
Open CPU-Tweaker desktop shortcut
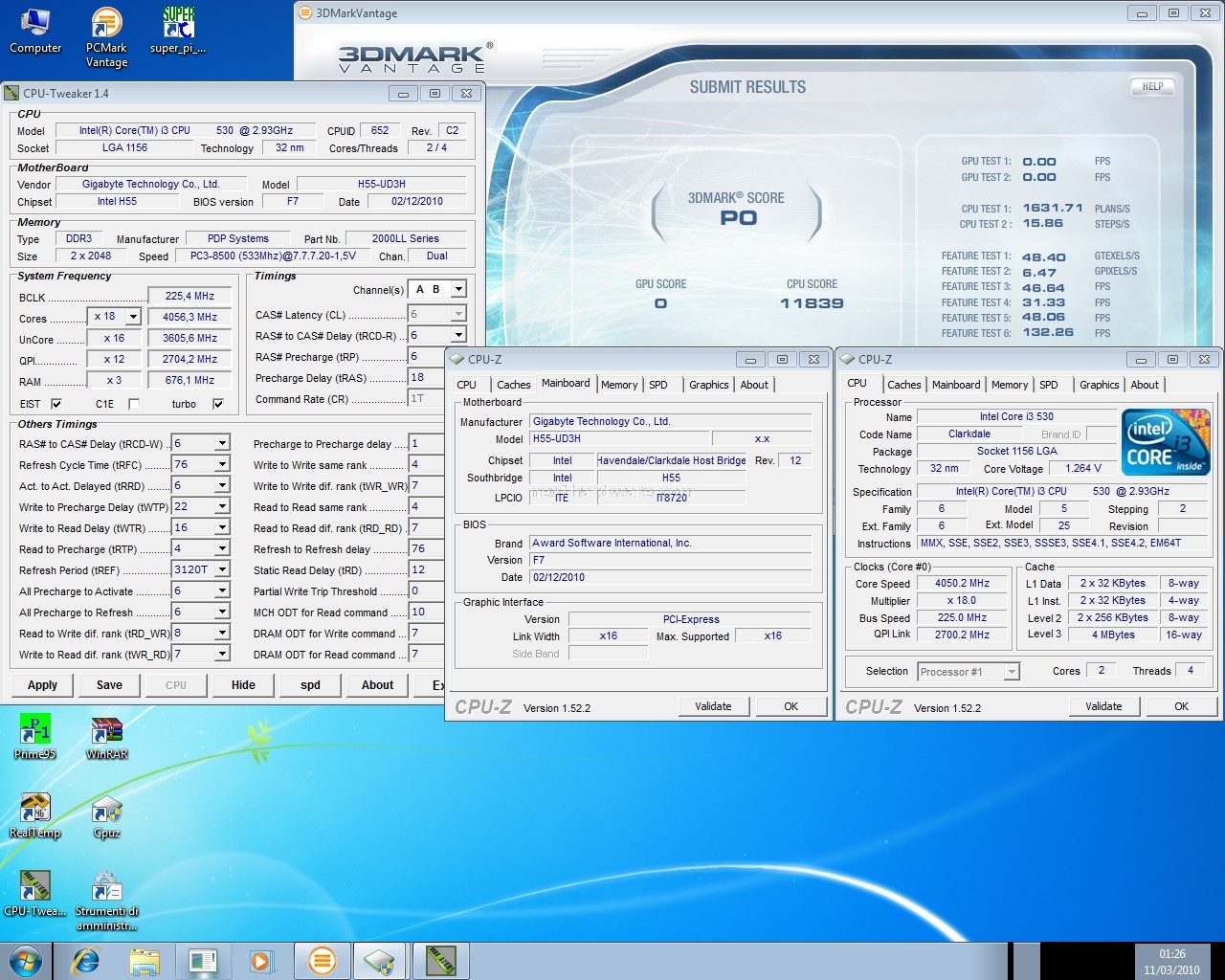point(35,894)
